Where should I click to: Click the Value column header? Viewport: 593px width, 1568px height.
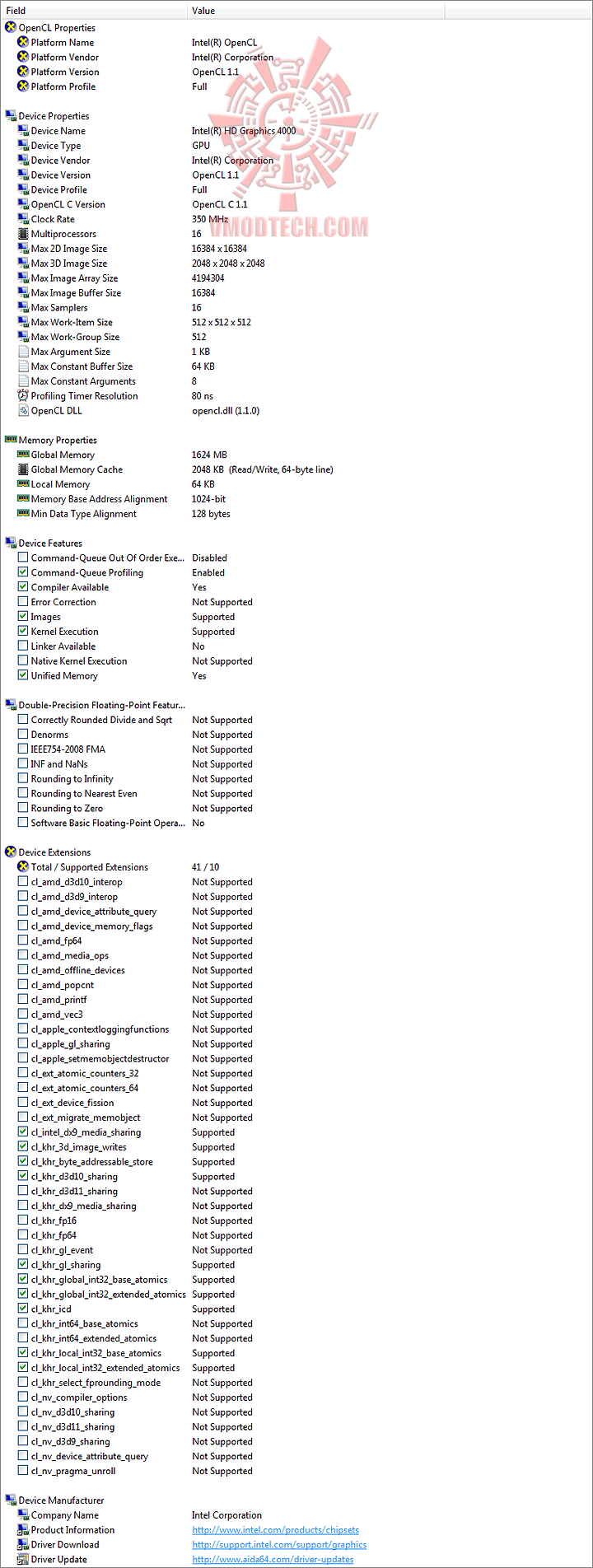pos(316,11)
